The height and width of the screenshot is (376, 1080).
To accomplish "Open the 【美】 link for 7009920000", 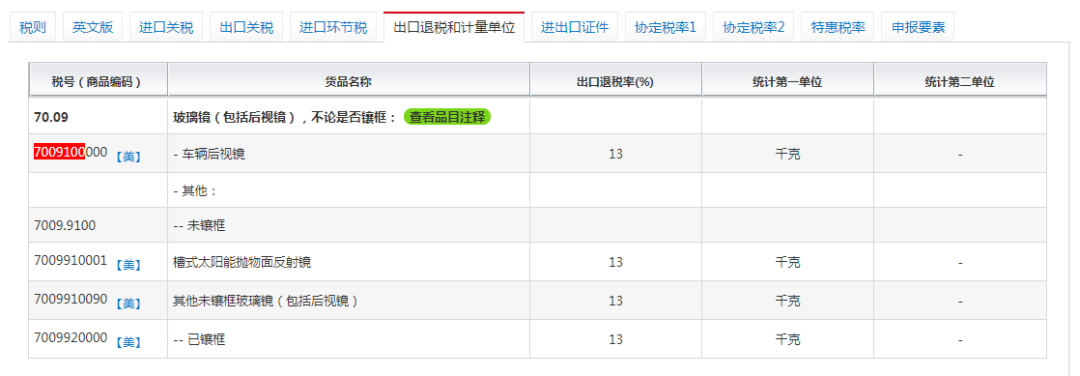I will click(128, 342).
